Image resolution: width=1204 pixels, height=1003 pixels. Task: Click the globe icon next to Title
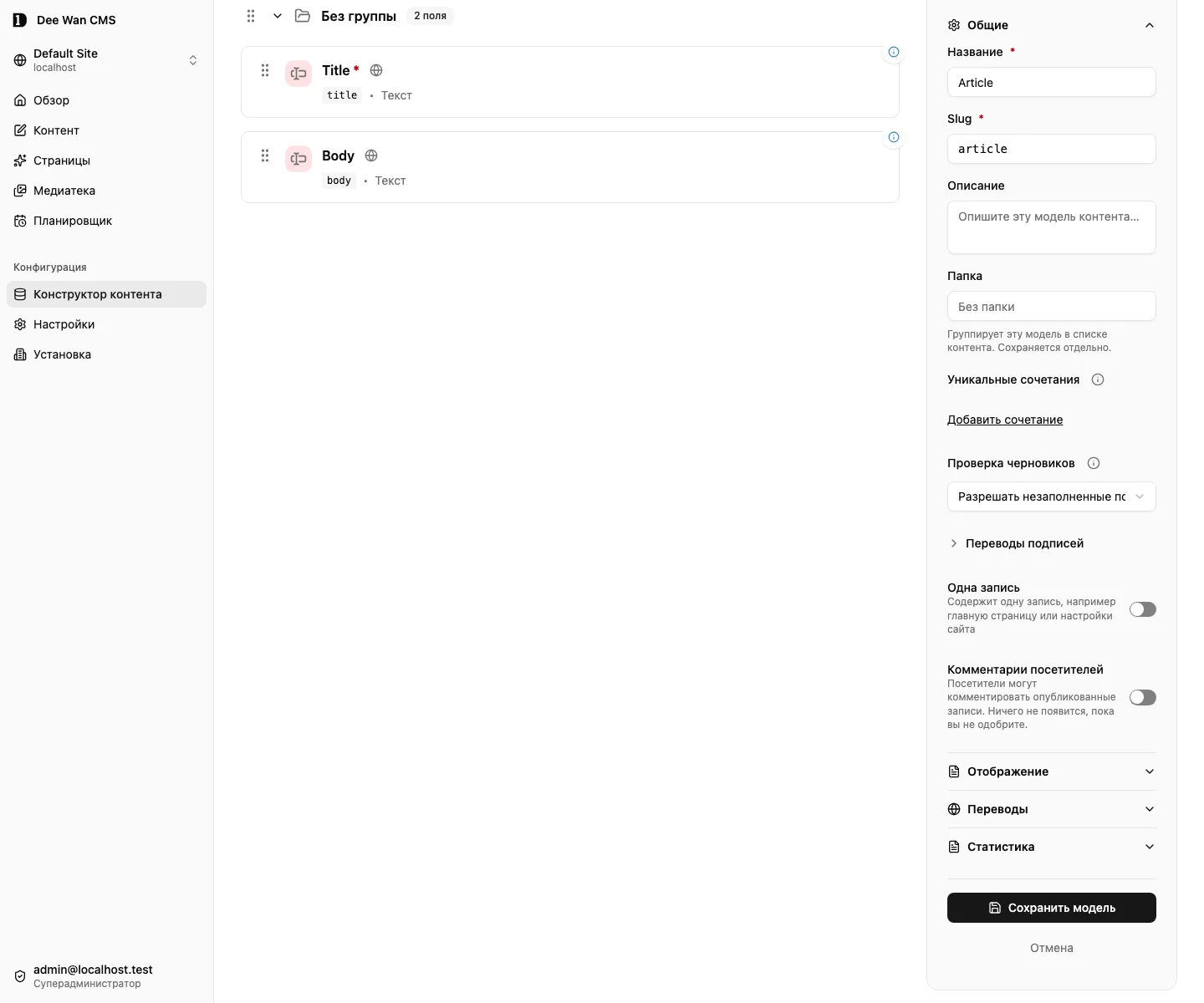(376, 70)
